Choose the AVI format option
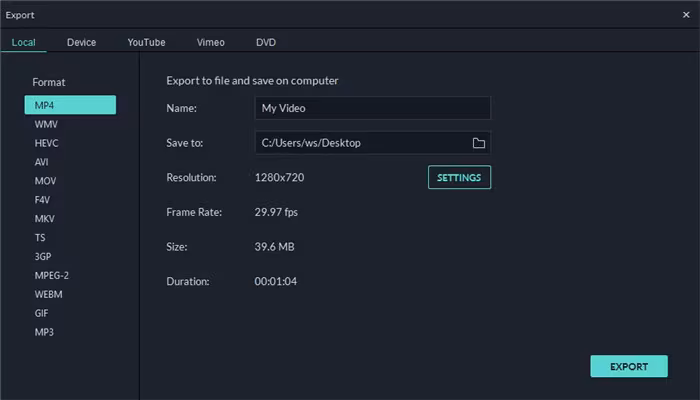This screenshot has height=400, width=700. [x=43, y=162]
